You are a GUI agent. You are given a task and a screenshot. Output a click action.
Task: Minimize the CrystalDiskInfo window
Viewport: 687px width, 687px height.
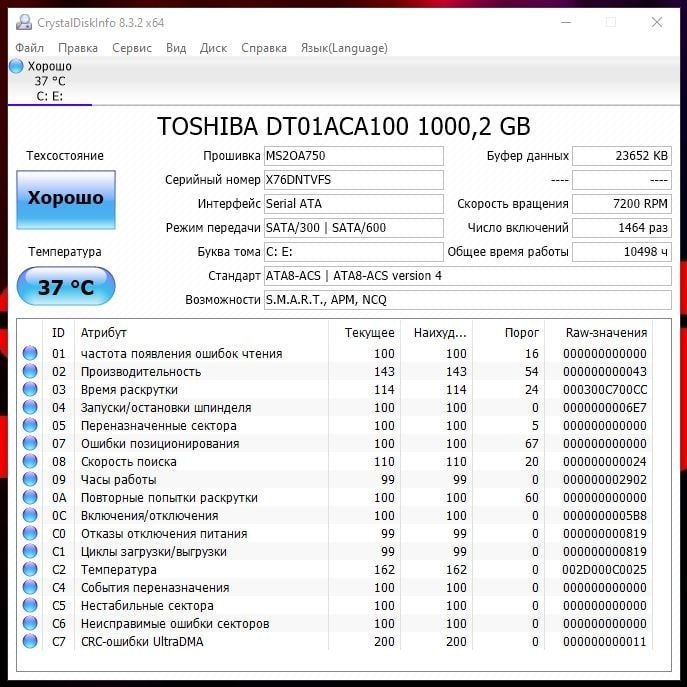point(566,22)
